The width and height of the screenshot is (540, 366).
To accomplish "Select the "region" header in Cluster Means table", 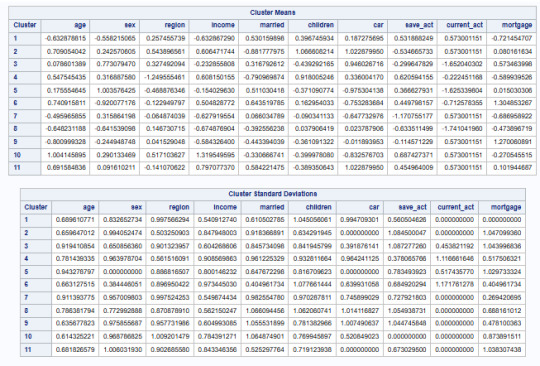I will pos(175,25).
